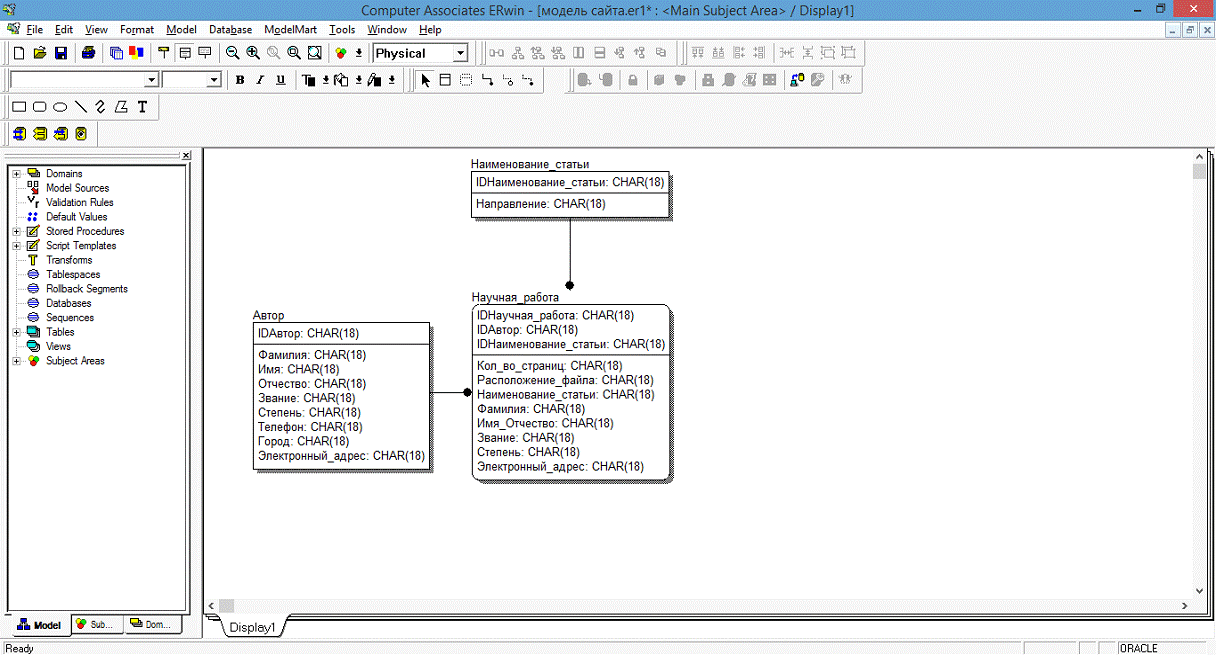The image size is (1216, 655).
Task: Click the horizontal scrollbar left arrow
Action: pos(211,606)
